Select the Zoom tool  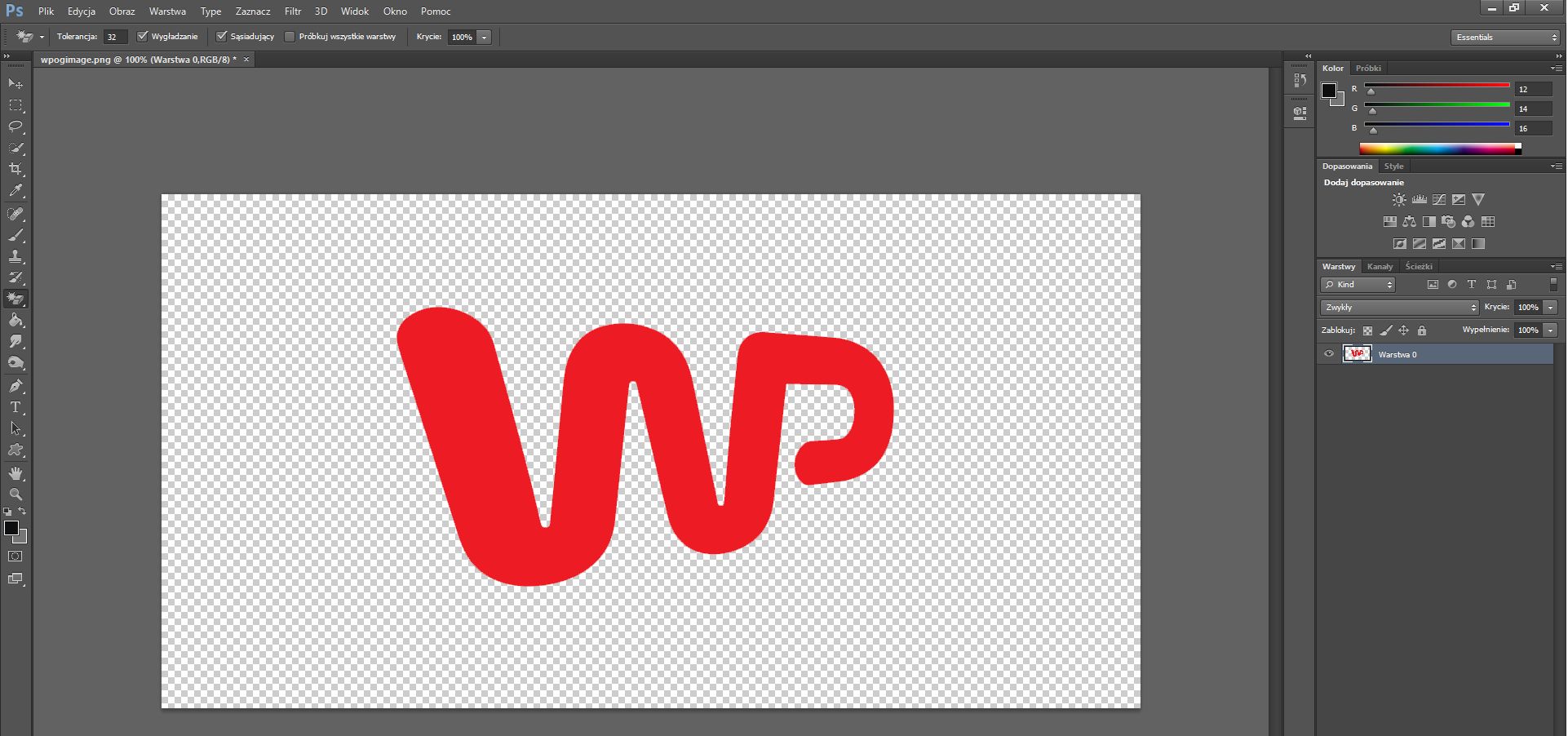point(16,494)
